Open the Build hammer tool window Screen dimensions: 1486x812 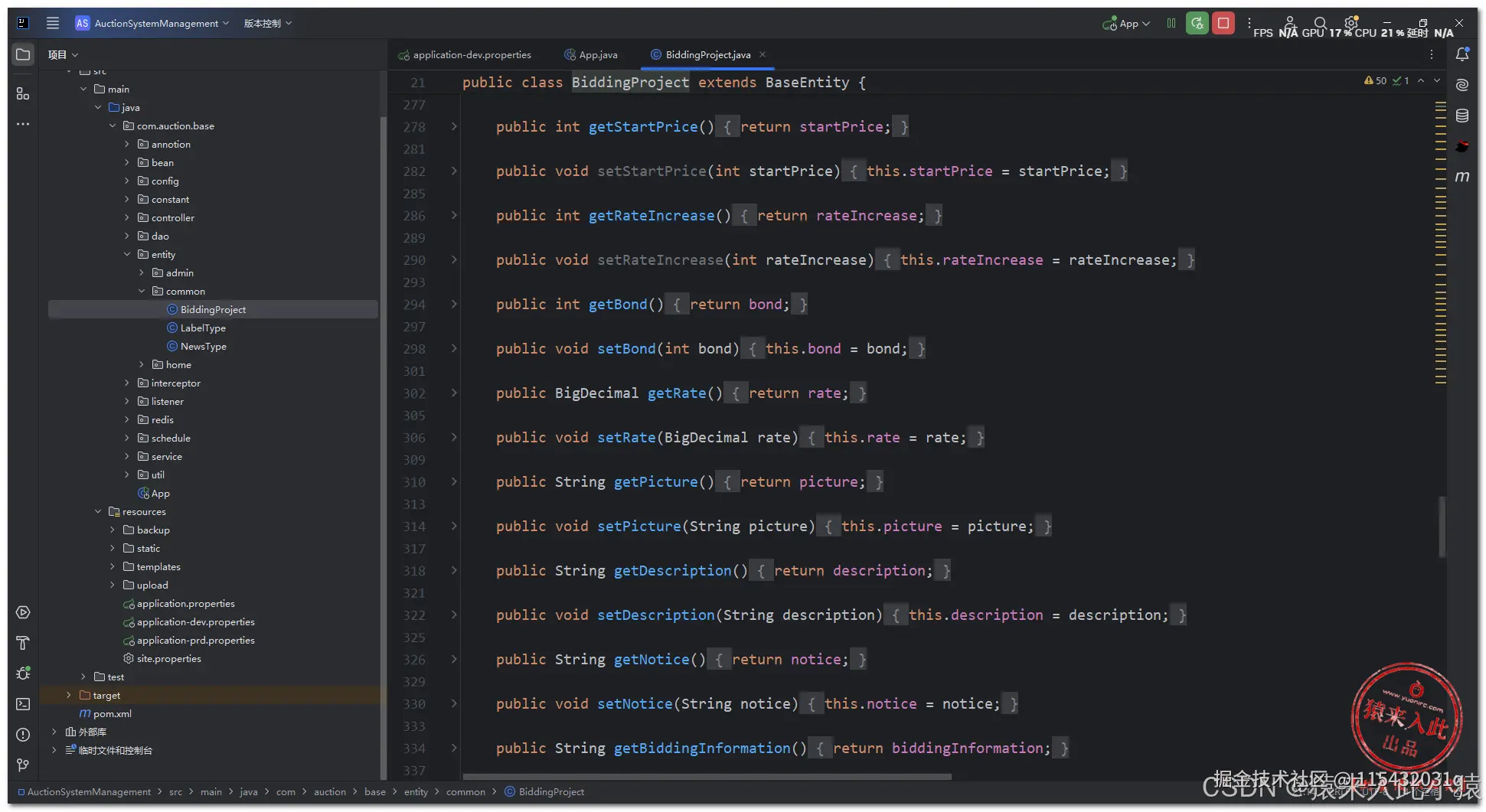pyautogui.click(x=23, y=643)
